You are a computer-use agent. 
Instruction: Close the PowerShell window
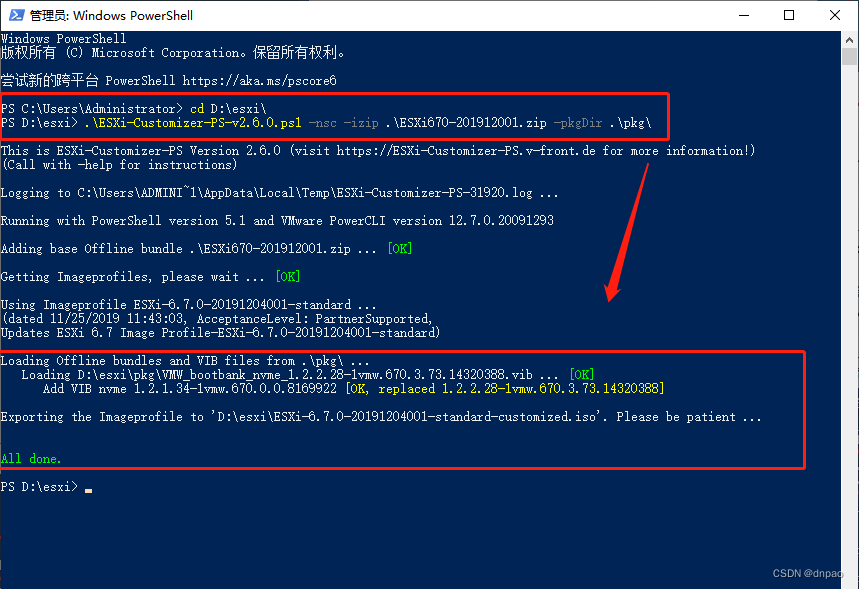[834, 15]
